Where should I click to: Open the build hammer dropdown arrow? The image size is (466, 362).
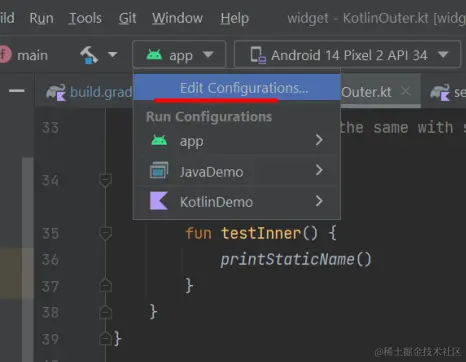click(113, 54)
